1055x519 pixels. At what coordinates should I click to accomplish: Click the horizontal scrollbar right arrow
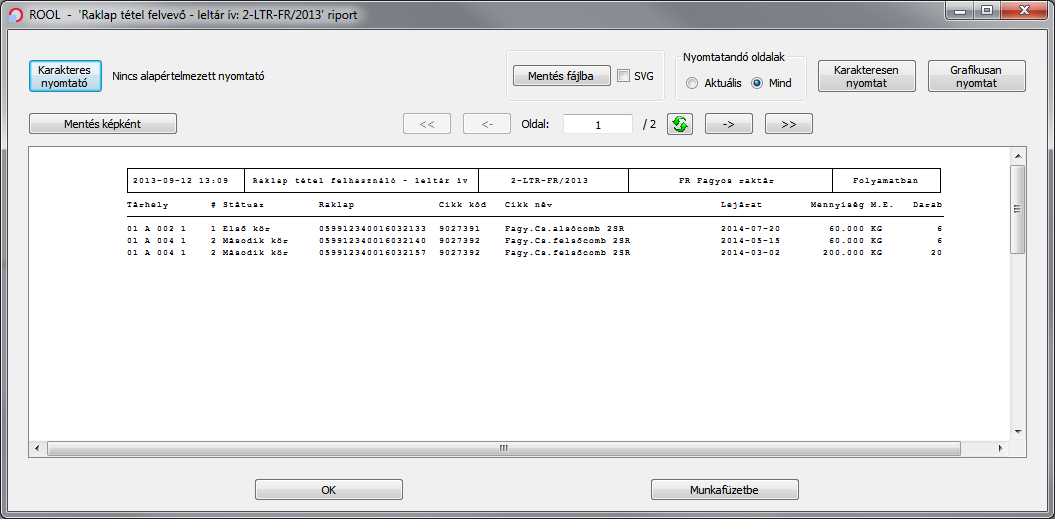click(1002, 449)
